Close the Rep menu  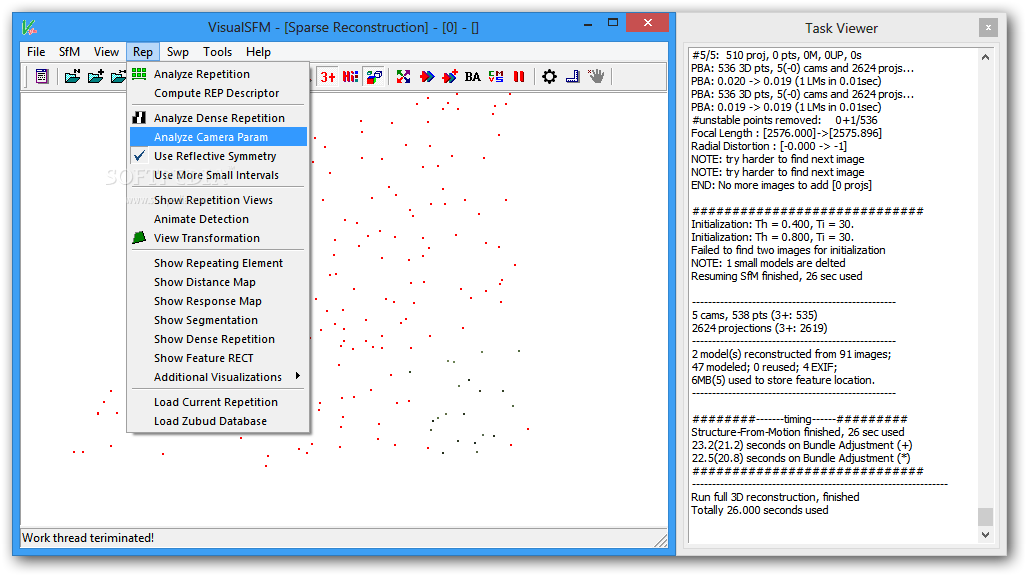click(x=143, y=52)
